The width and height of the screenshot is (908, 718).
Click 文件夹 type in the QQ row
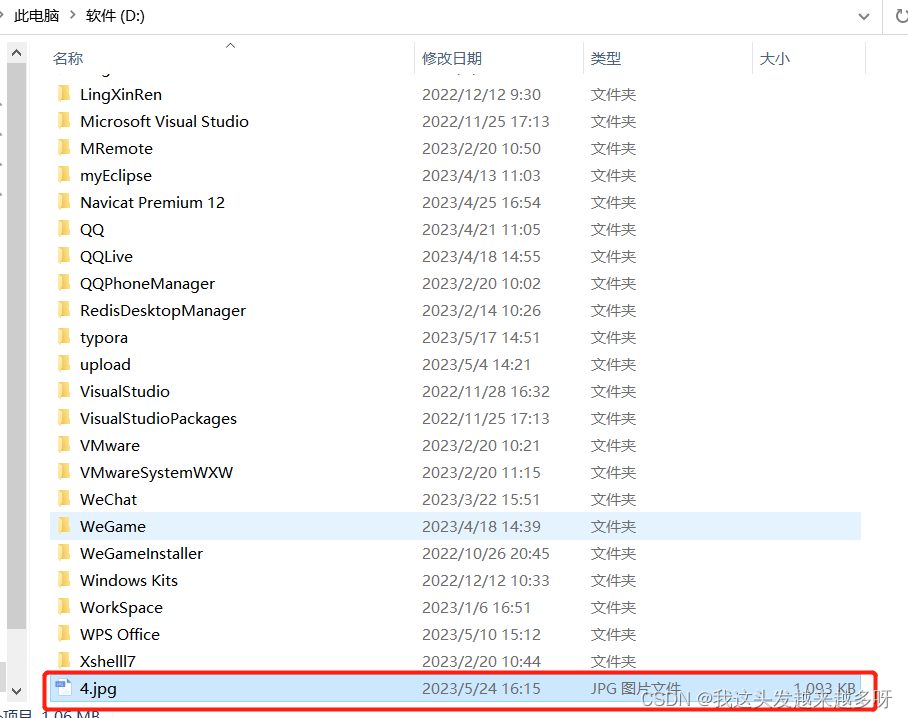613,229
